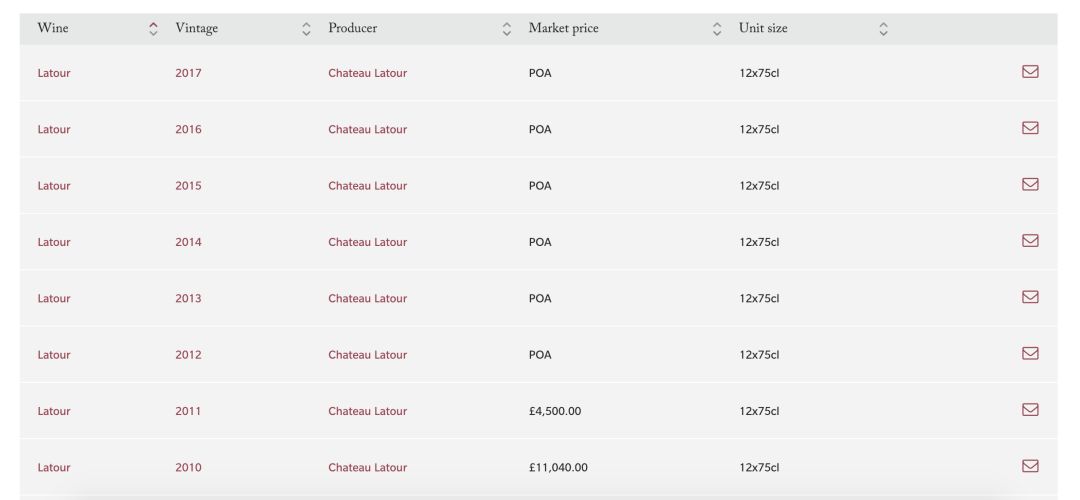Image resolution: width=1080 pixels, height=500 pixels.
Task: Sort by Unit size using its arrows
Action: (x=883, y=29)
